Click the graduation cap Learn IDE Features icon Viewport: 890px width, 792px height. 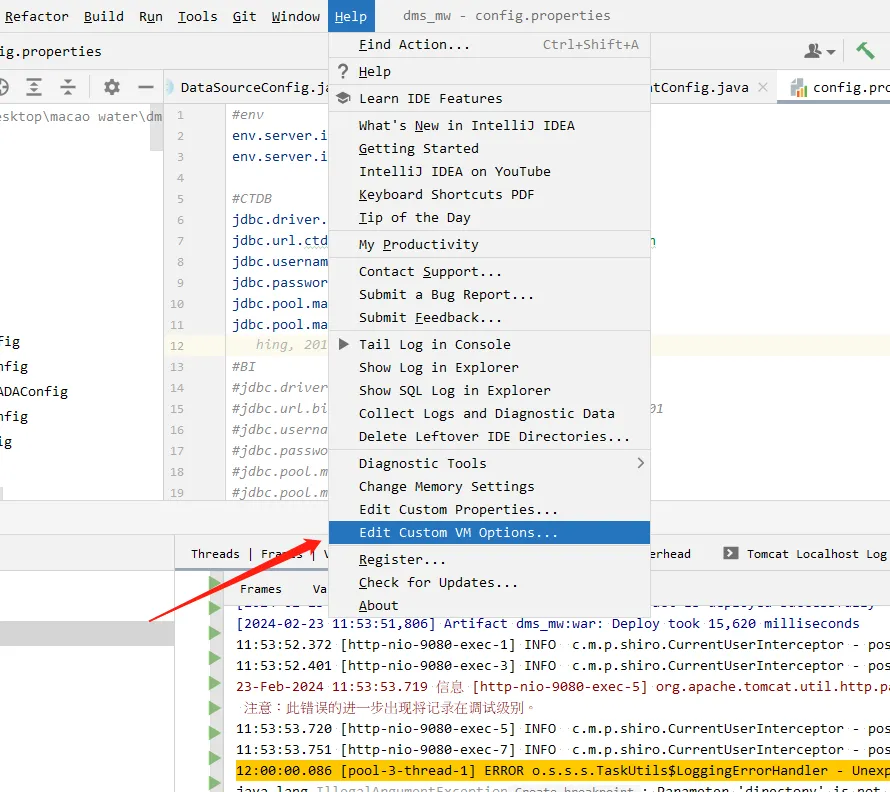[x=343, y=98]
